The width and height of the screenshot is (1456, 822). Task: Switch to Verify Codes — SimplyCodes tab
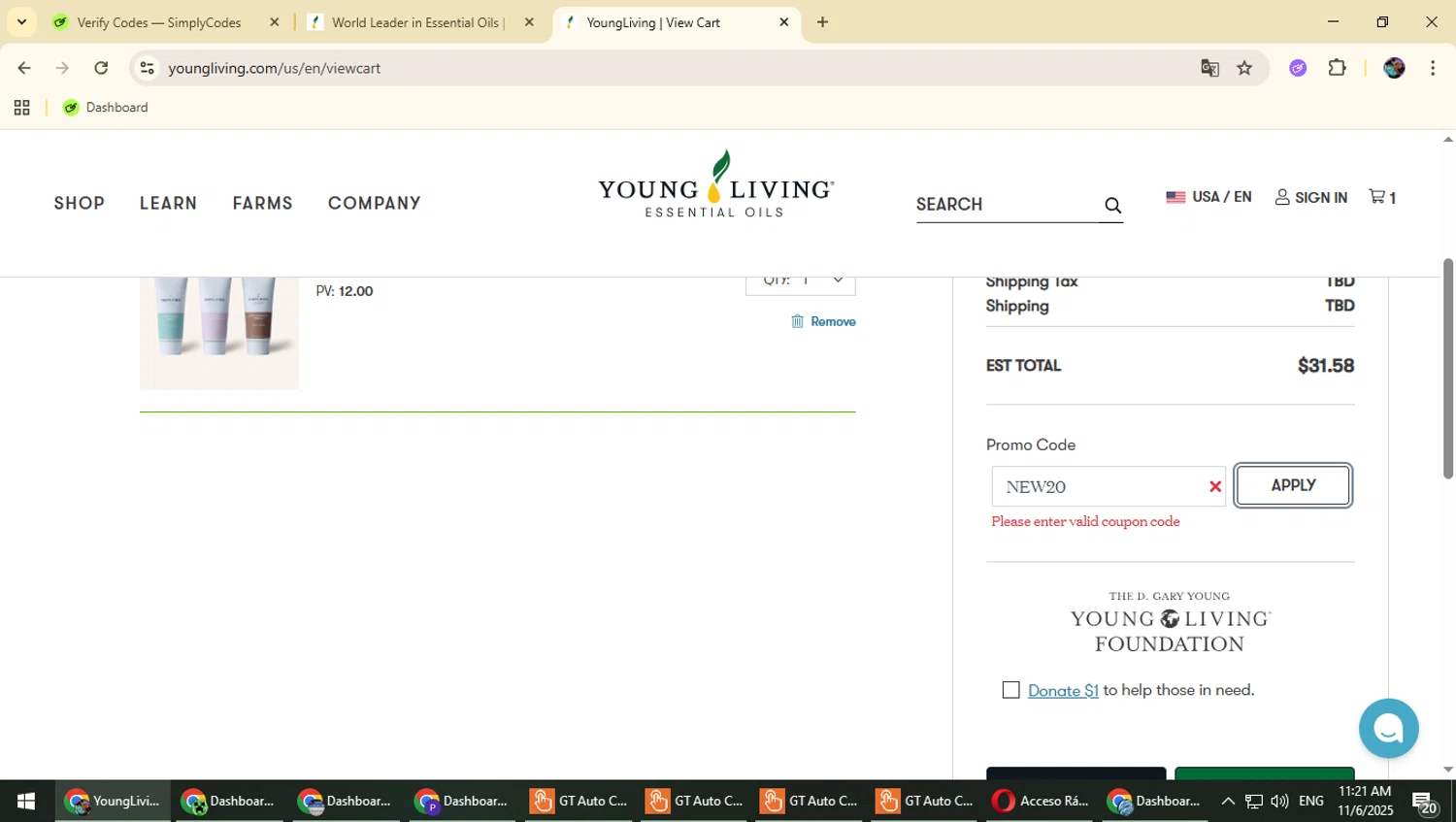coord(165,22)
